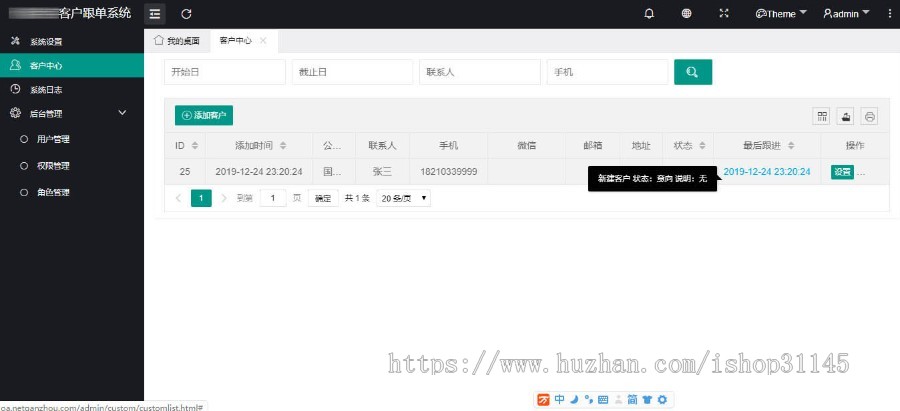Sort by the ID column

[x=195, y=146]
